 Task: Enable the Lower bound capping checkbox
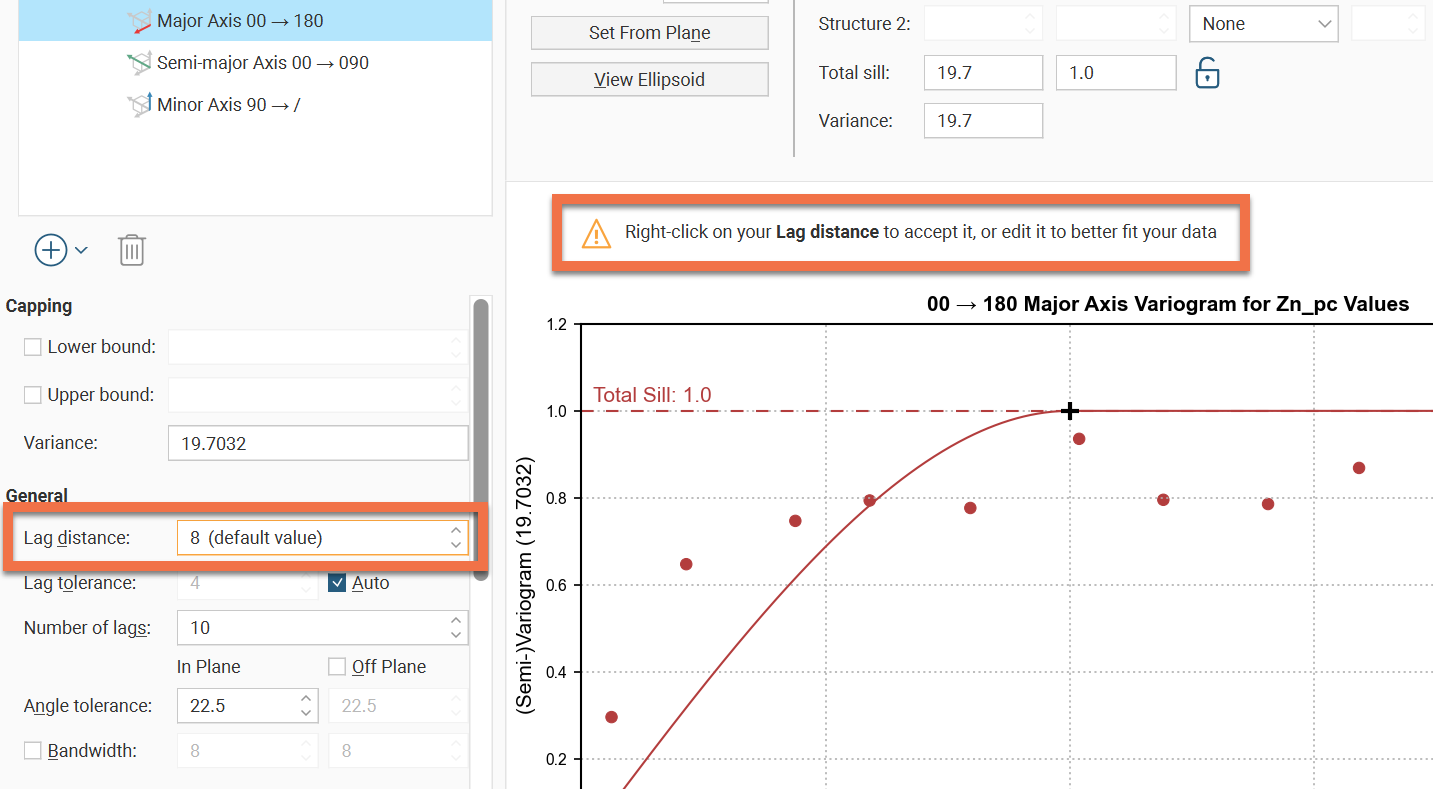tap(33, 347)
